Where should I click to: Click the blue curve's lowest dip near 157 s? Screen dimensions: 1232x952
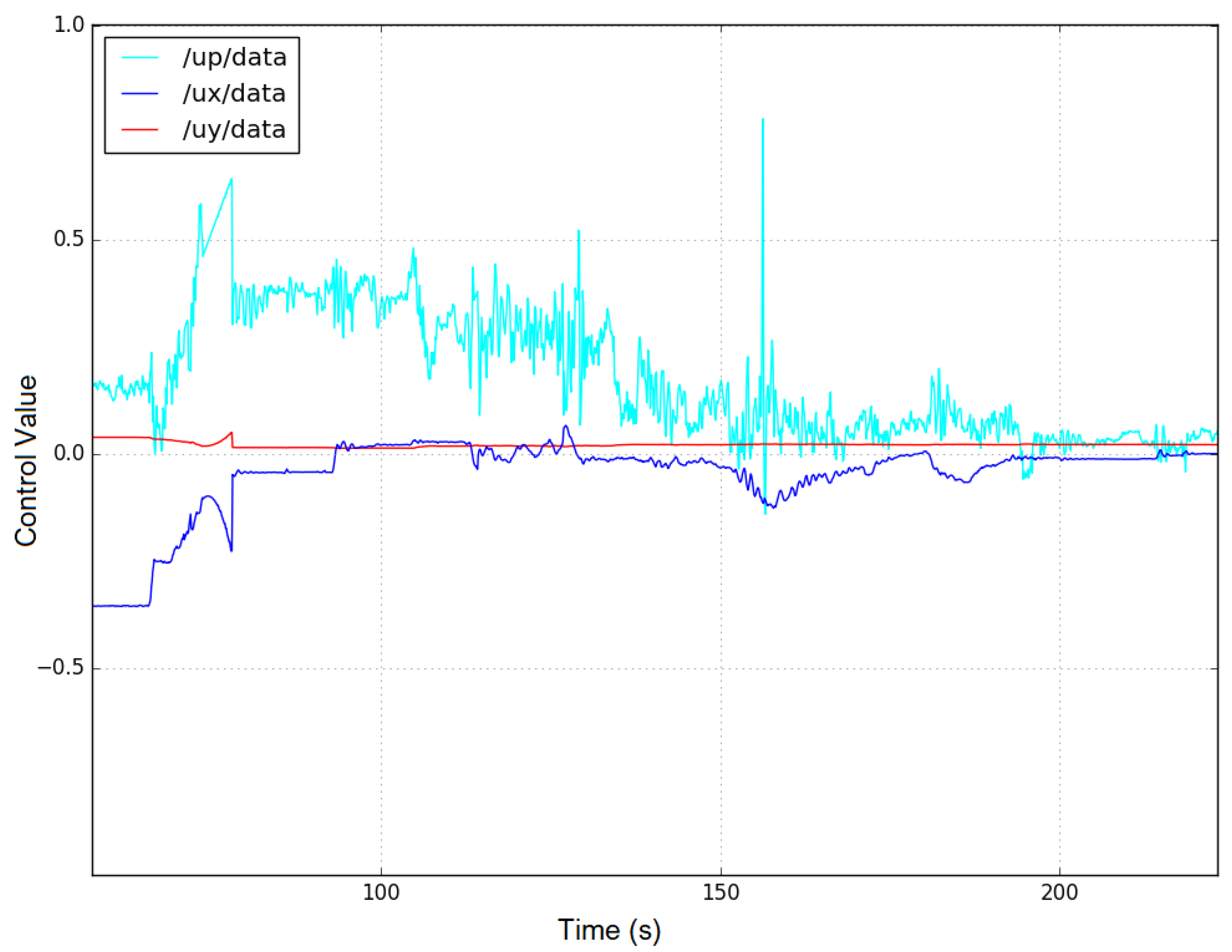pyautogui.click(x=773, y=507)
